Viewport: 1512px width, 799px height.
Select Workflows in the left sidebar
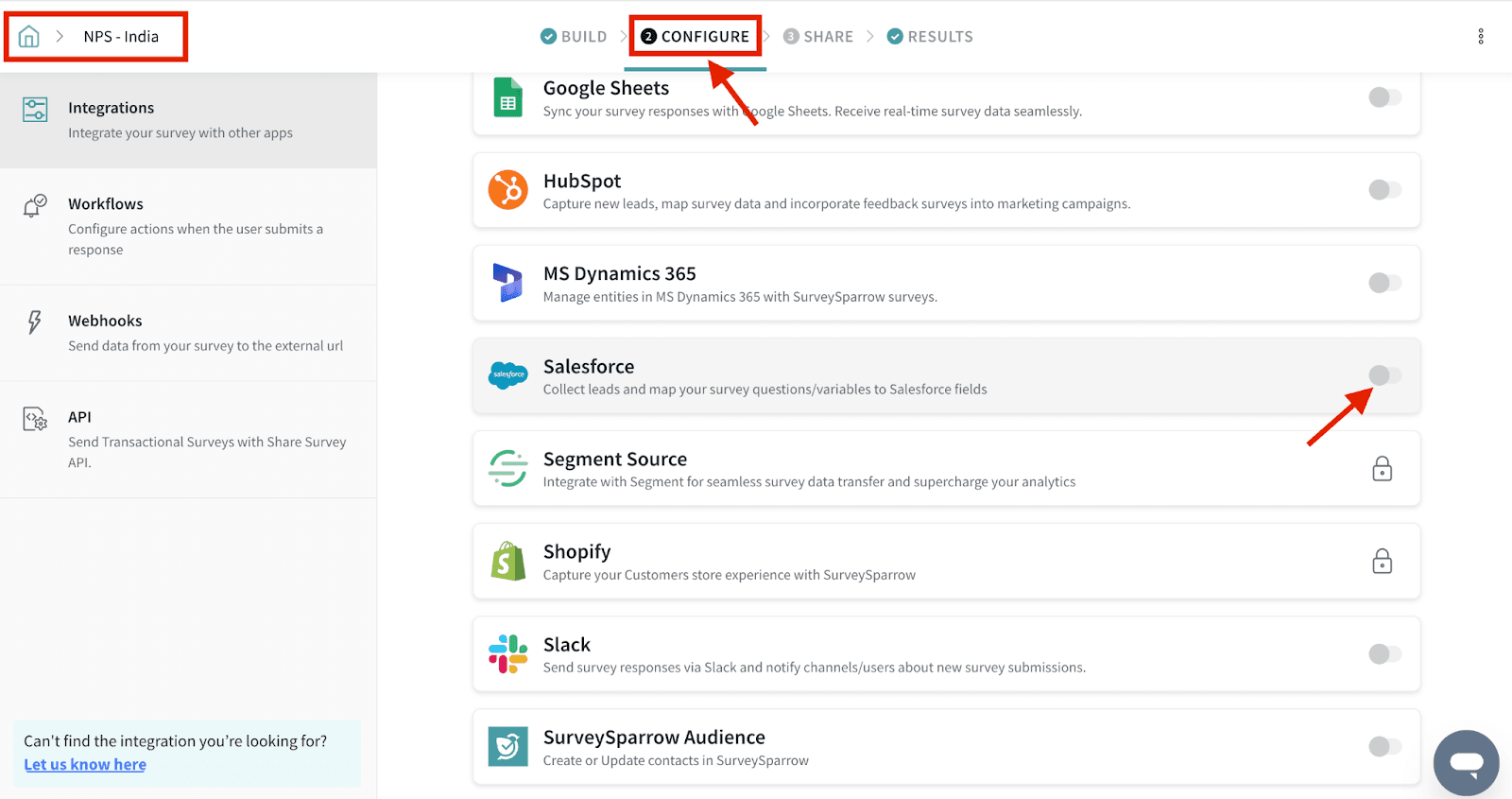tap(106, 204)
